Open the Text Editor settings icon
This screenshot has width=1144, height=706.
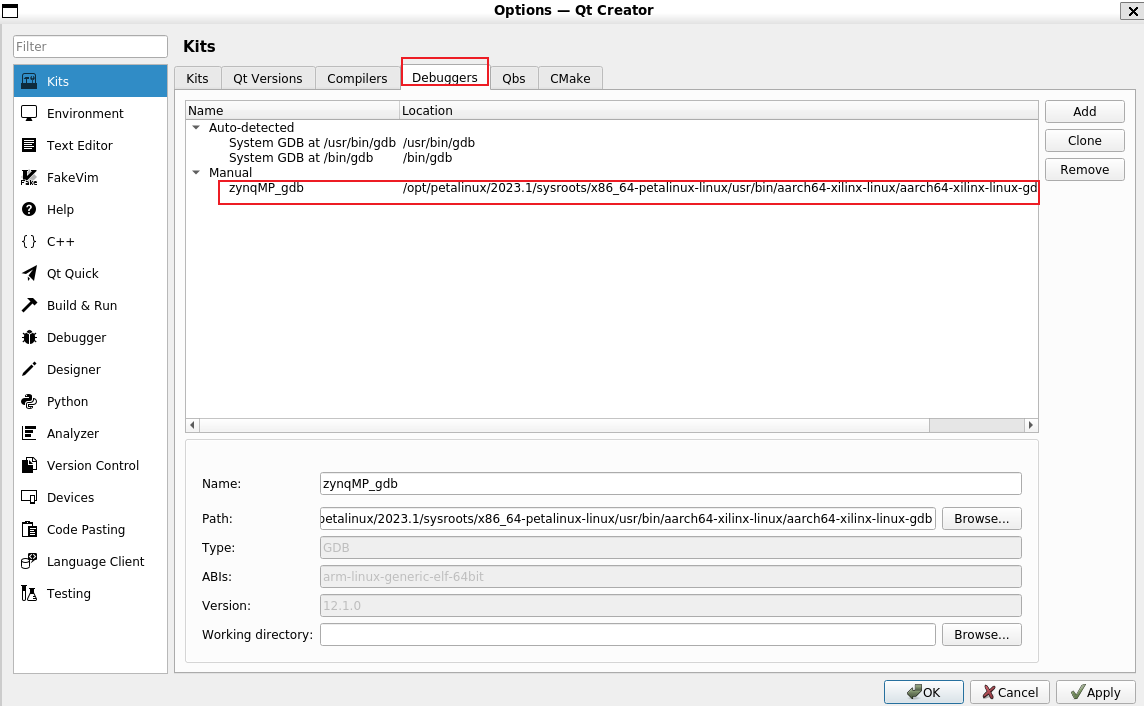[29, 145]
